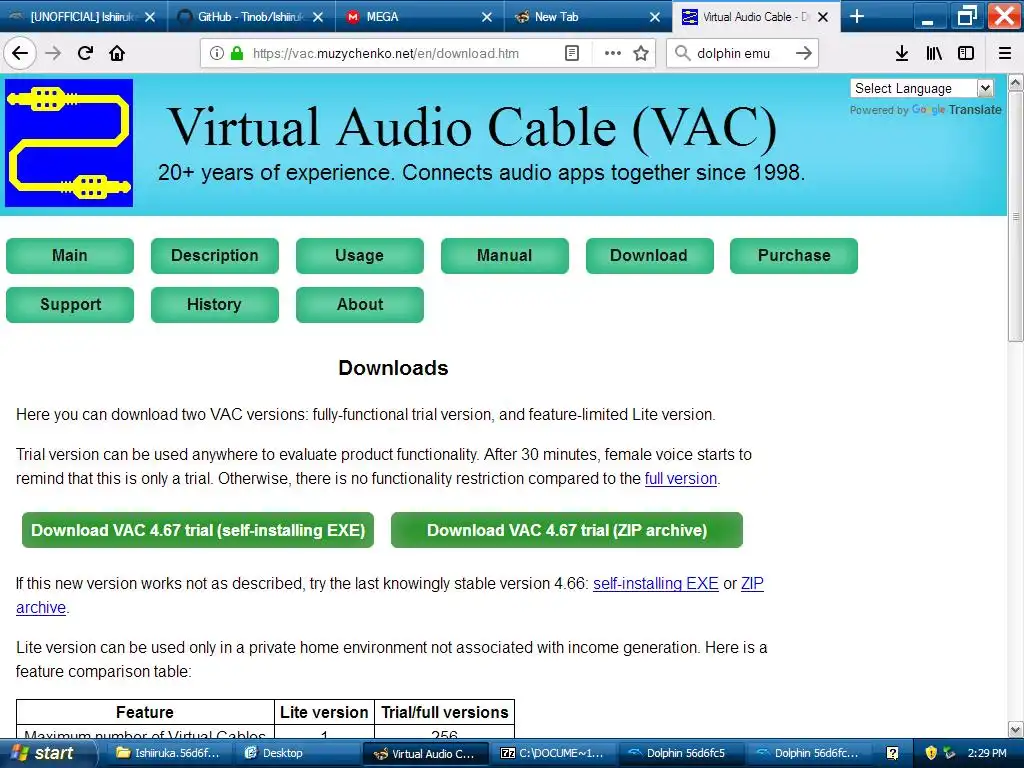The image size is (1024, 768).
Task: Open page actions three-dot menu
Action: click(x=613, y=54)
